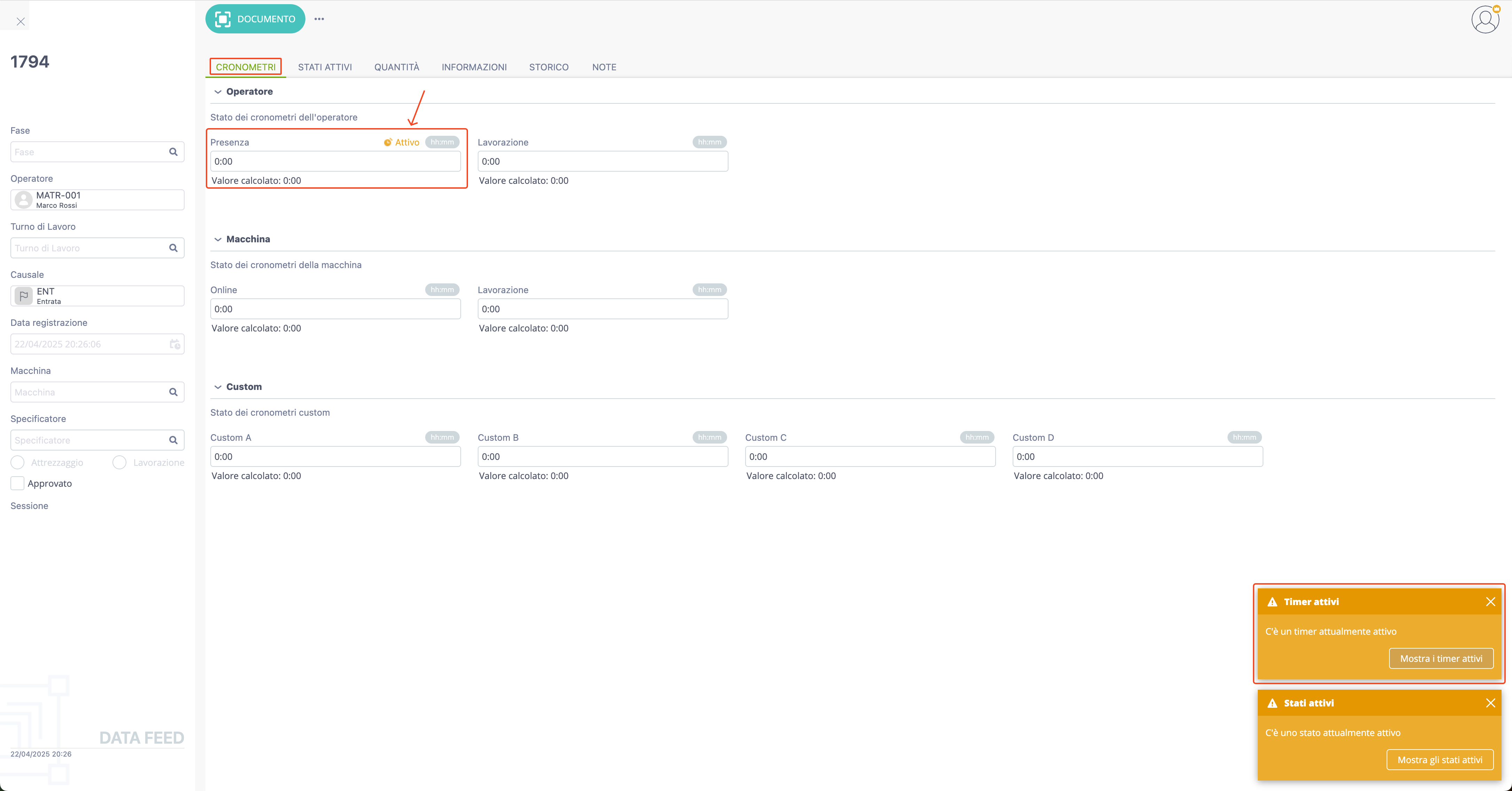
Task: Open the INFORMAZIONI tab
Action: tap(474, 67)
